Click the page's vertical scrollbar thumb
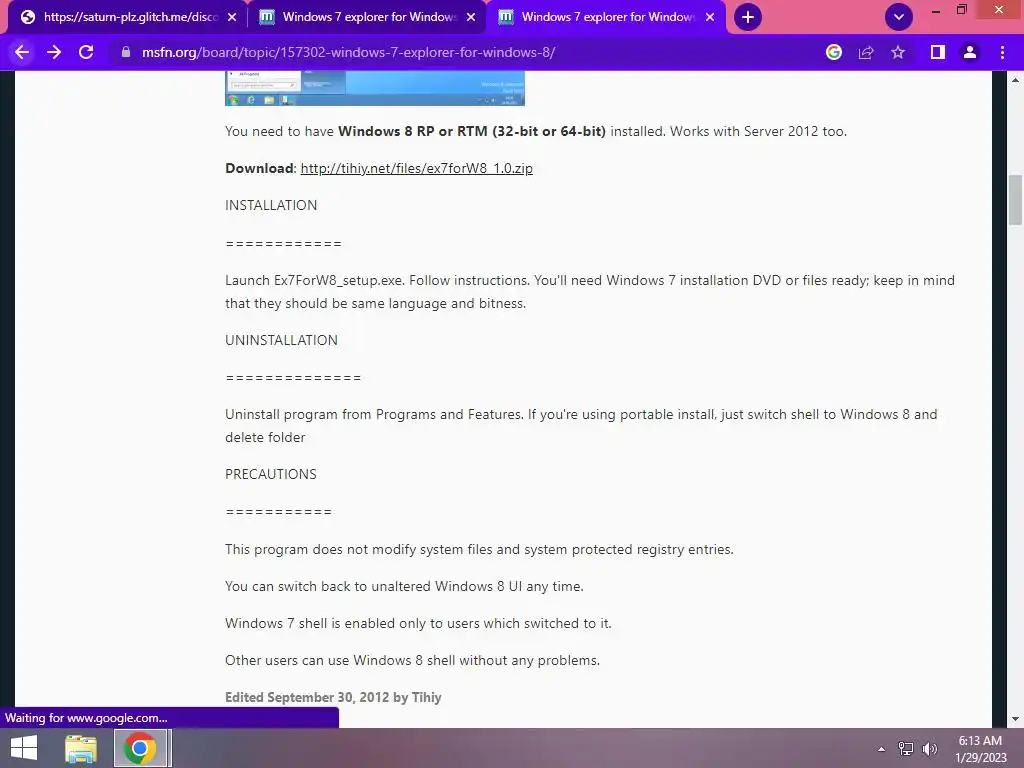 1015,200
